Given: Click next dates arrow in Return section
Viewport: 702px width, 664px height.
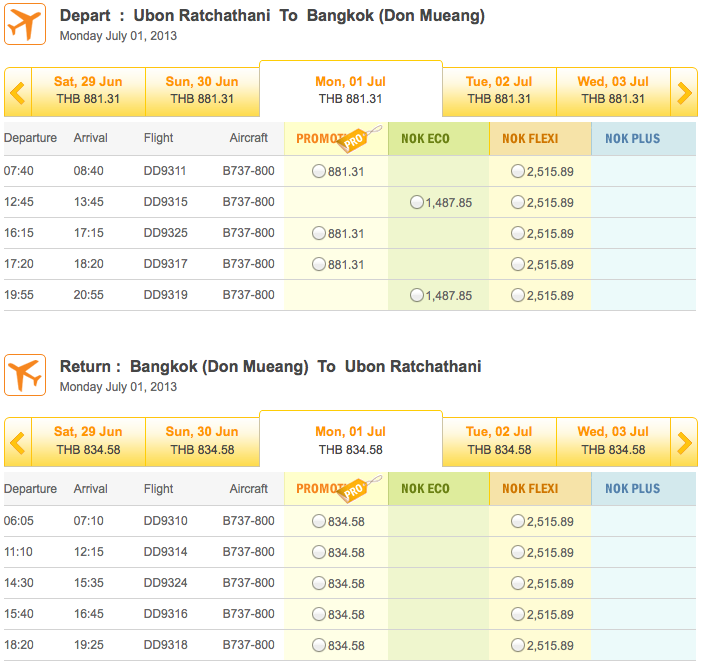Looking at the screenshot, I should point(685,442).
